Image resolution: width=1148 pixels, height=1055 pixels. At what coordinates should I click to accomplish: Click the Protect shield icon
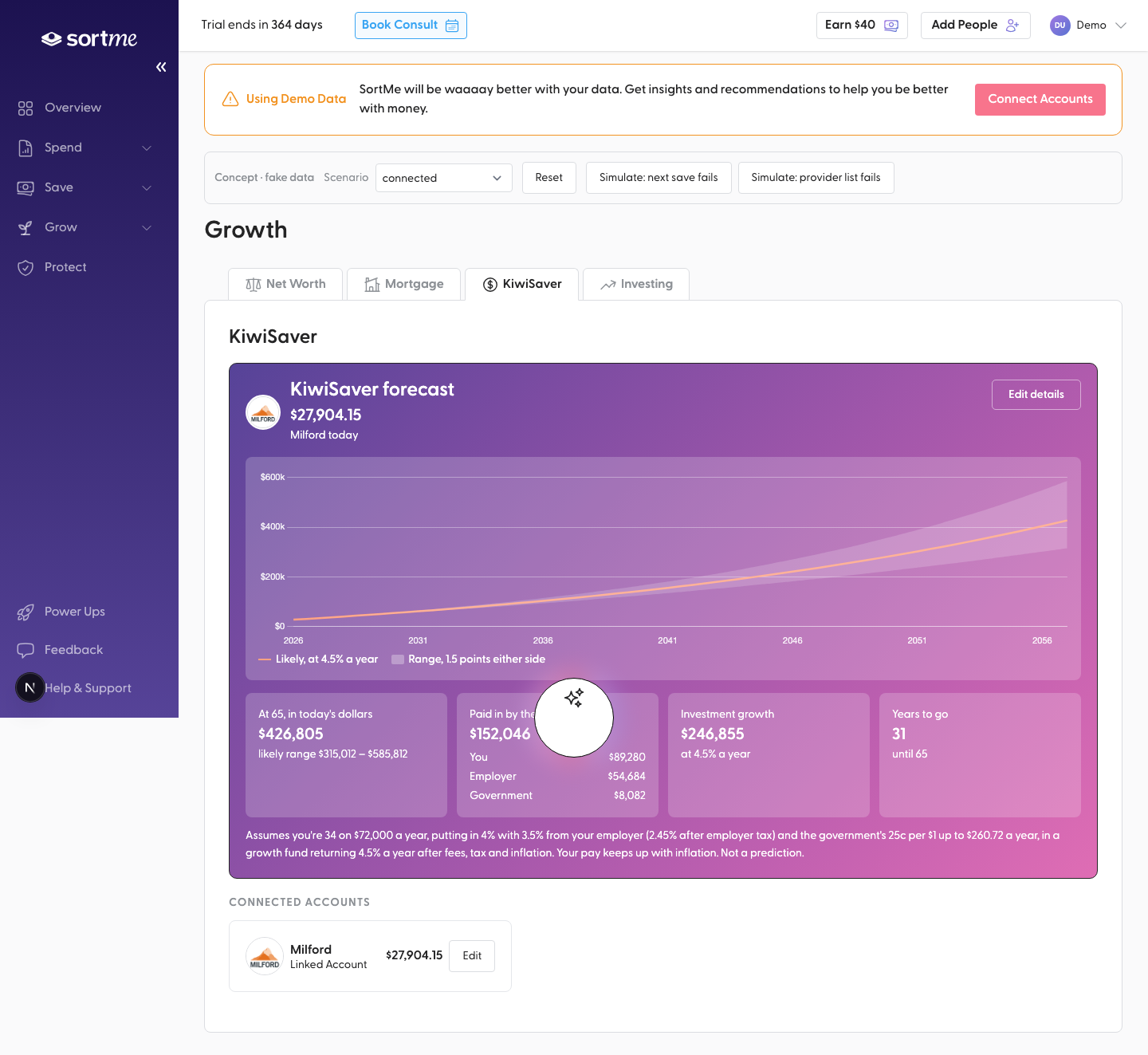pyautogui.click(x=26, y=267)
